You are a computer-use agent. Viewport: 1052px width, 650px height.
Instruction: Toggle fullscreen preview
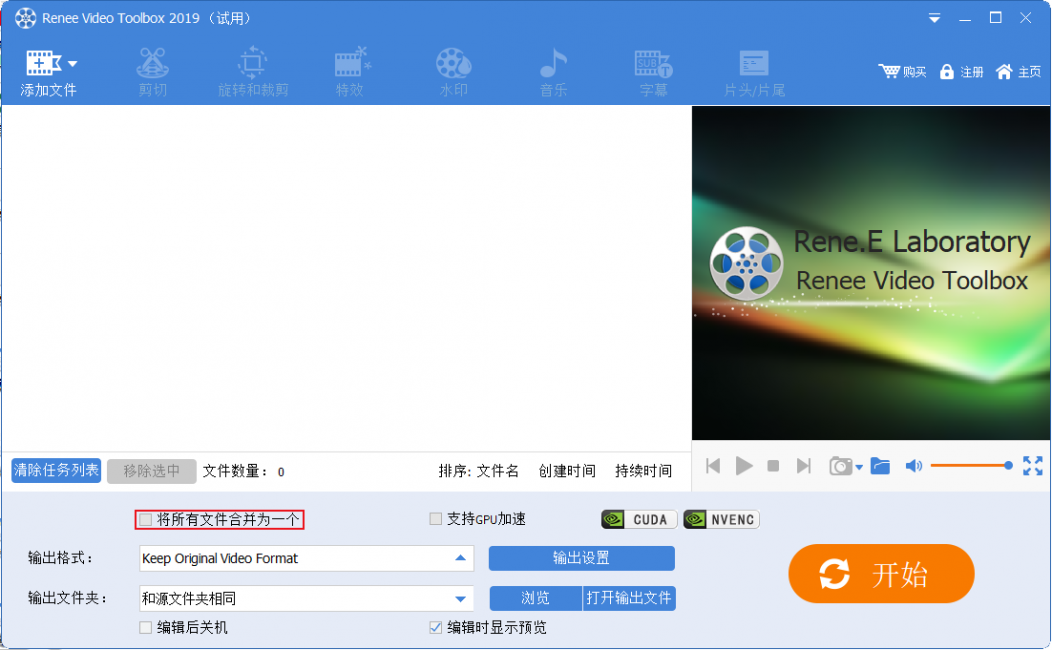click(1033, 466)
